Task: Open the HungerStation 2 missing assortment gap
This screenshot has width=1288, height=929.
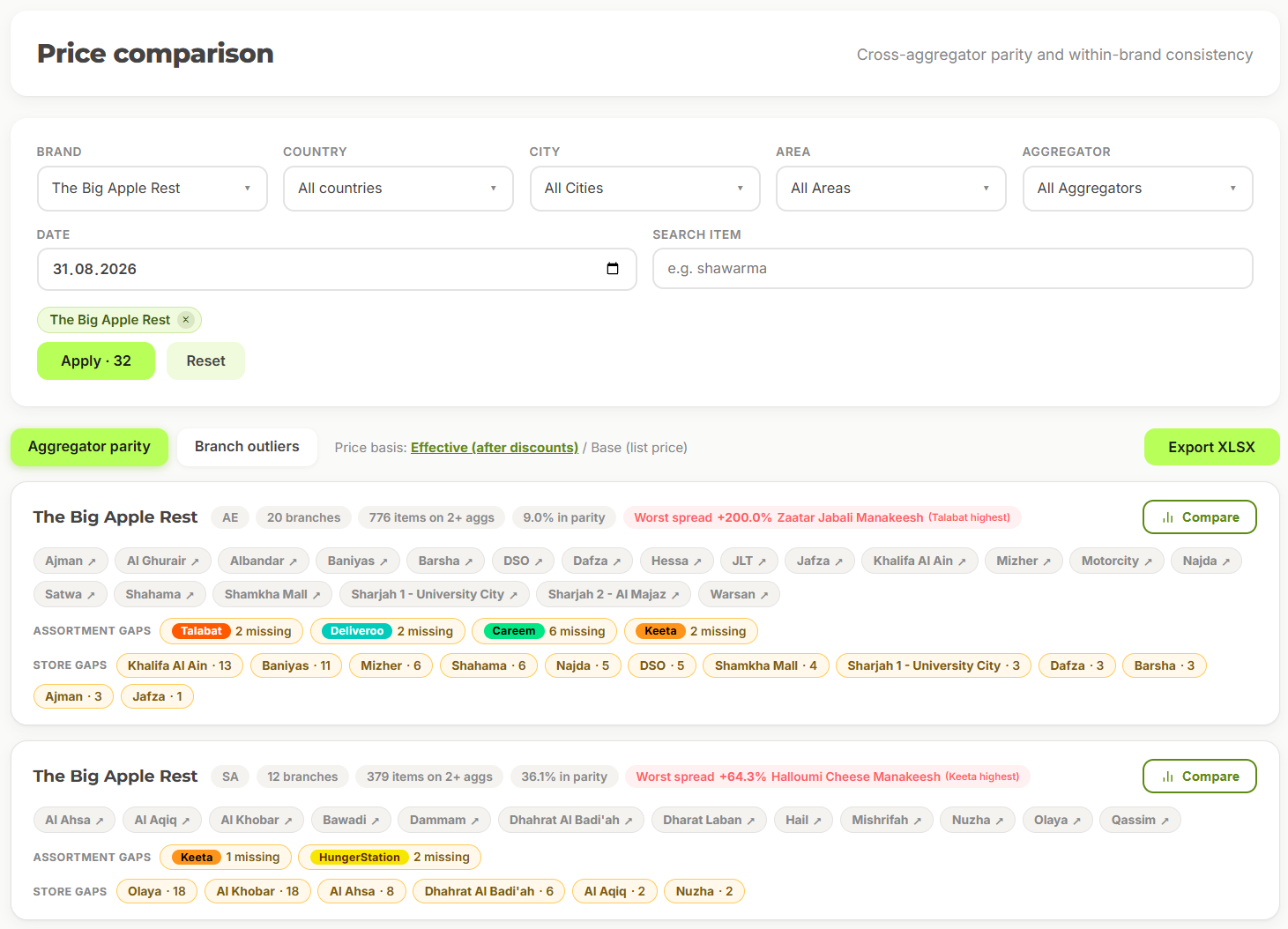Action: tap(391, 857)
